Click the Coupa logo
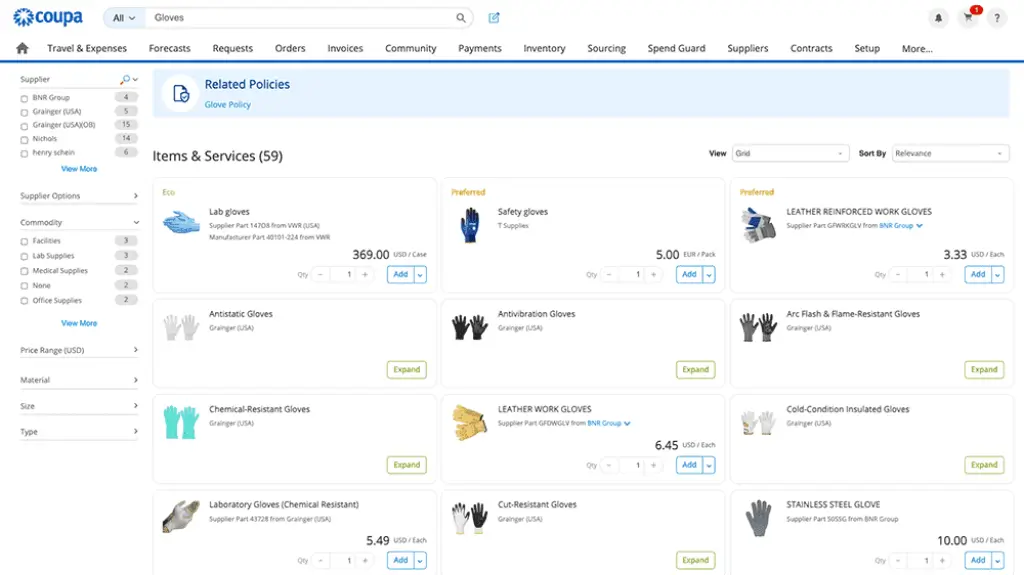The width and height of the screenshot is (1024, 575). [48, 17]
